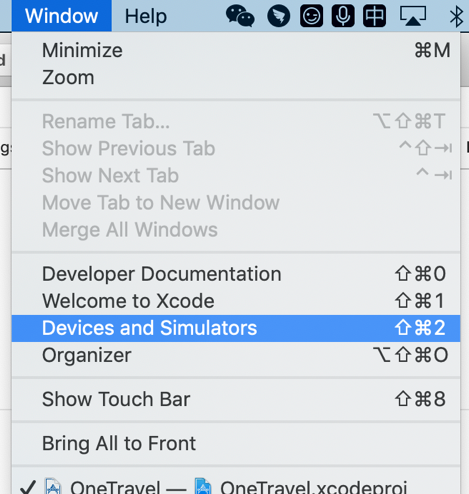Open the AirPlay display menu icon
This screenshot has width=469, height=494.
point(413,16)
